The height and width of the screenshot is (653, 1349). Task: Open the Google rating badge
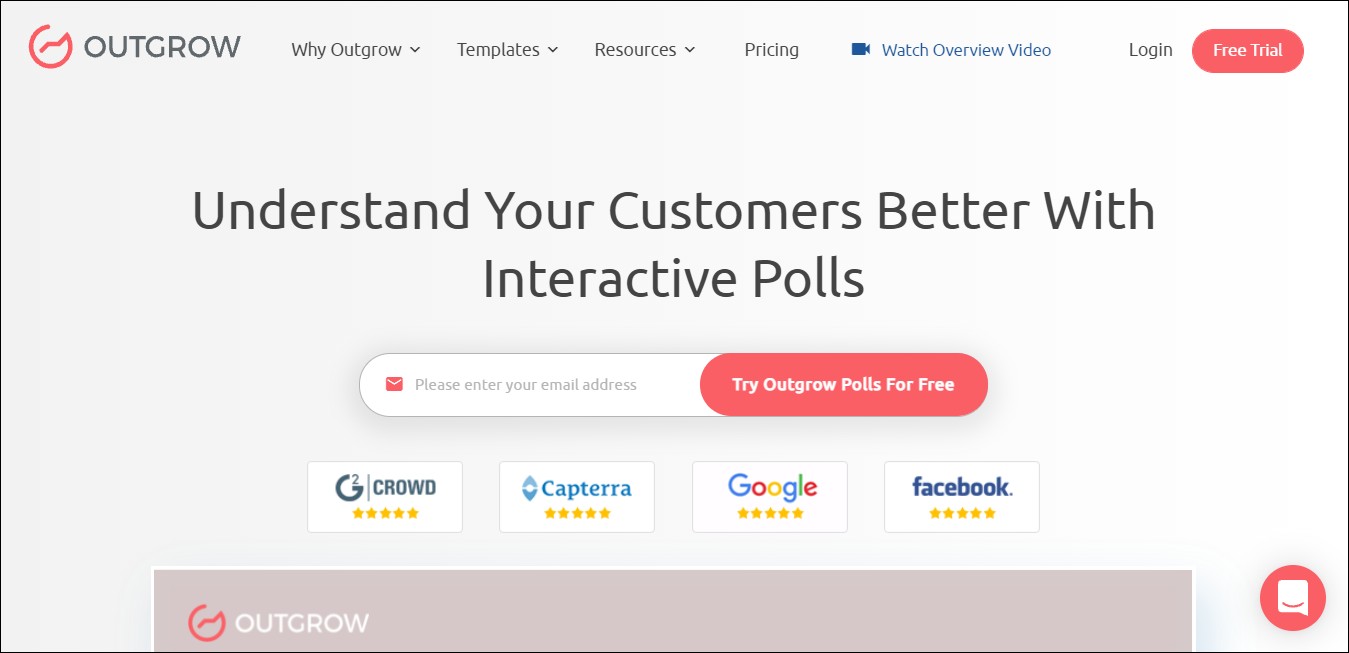[770, 497]
